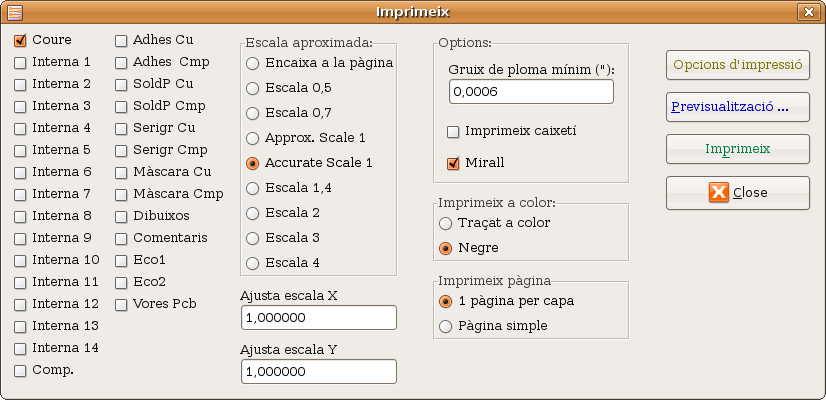Focus the Ajusta escala X field

pos(319,318)
